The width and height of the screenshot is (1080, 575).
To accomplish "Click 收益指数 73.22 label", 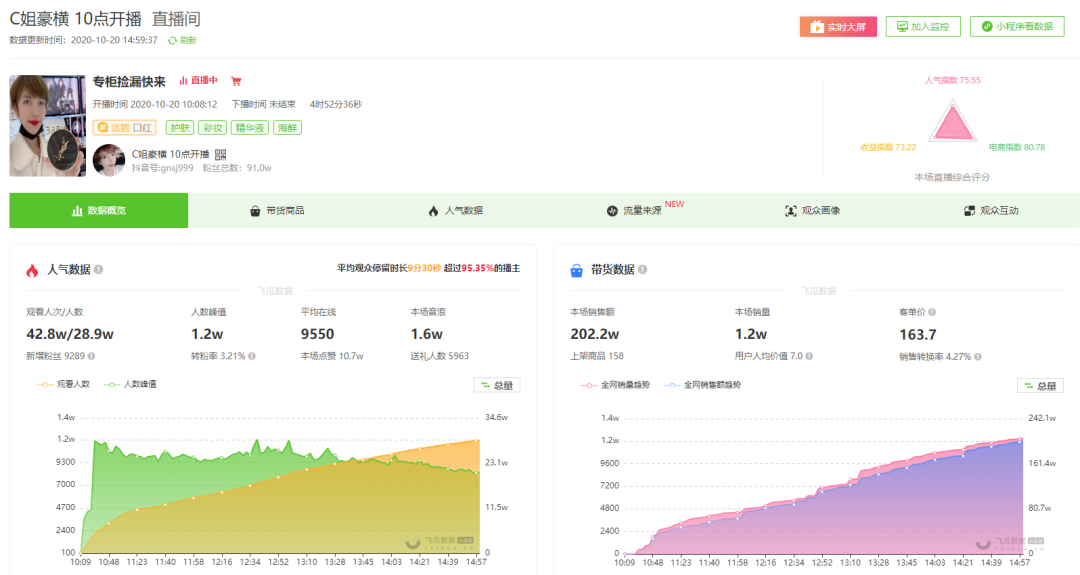I will tap(888, 147).
